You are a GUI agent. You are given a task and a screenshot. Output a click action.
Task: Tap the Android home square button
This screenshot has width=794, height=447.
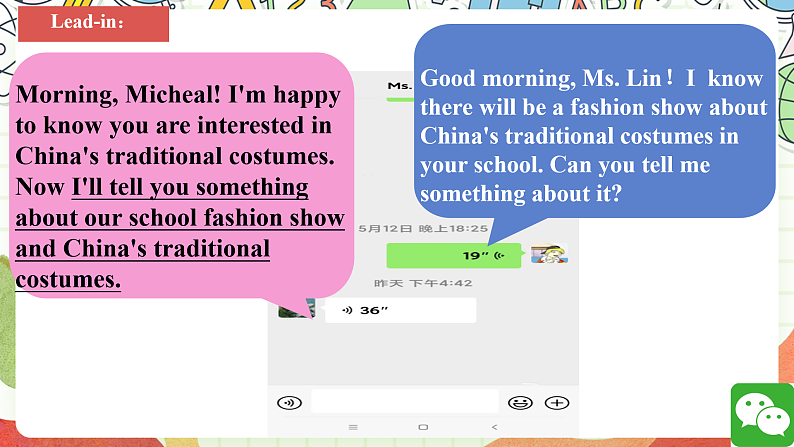(x=423, y=427)
